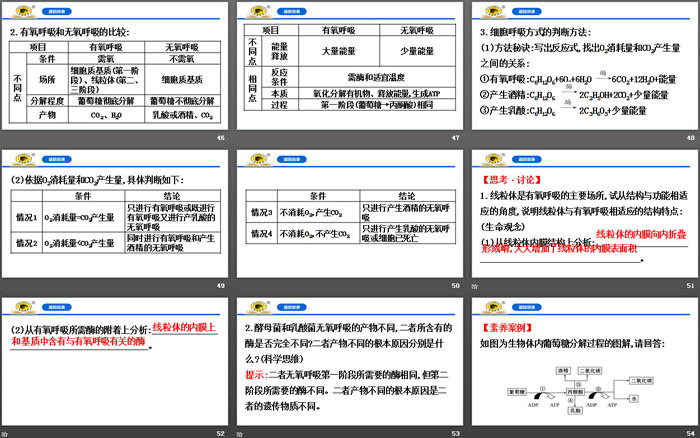Select slide 48 thumbnail about judging respiration type

click(x=584, y=66)
